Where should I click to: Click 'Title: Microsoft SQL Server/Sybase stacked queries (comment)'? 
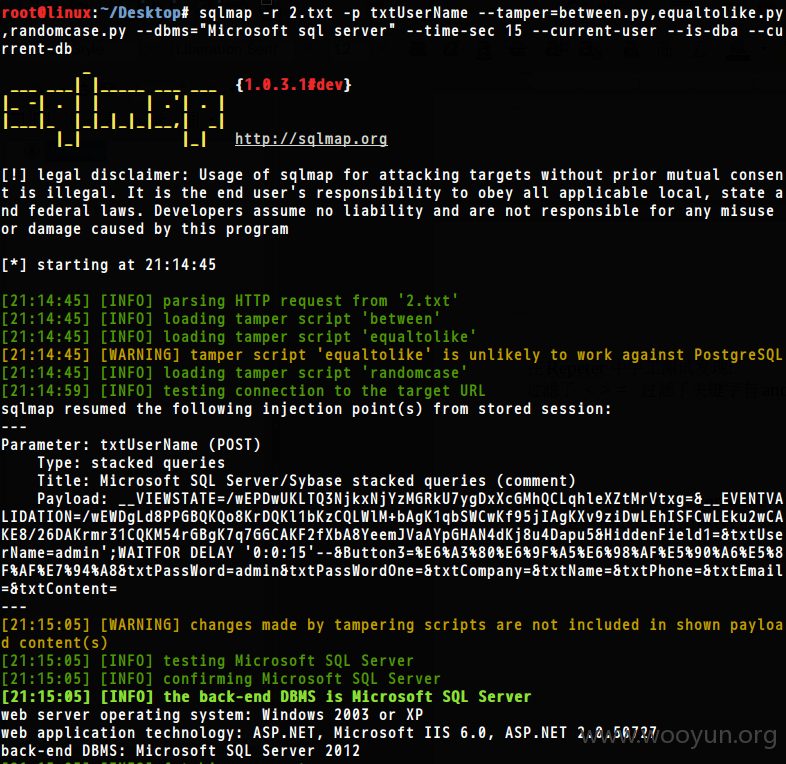[306, 481]
